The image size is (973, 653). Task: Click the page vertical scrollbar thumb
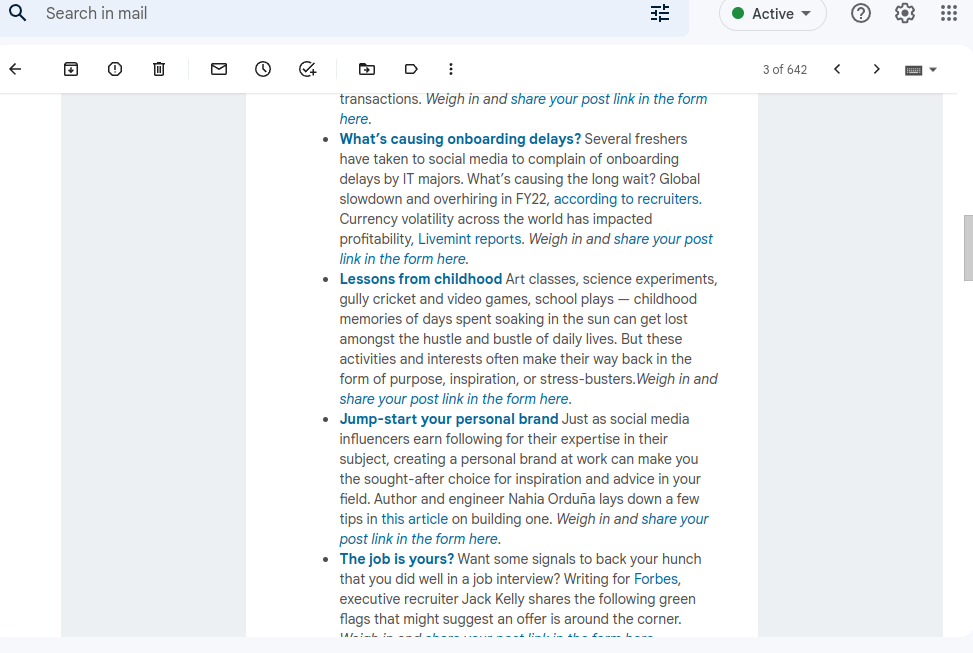click(x=968, y=248)
